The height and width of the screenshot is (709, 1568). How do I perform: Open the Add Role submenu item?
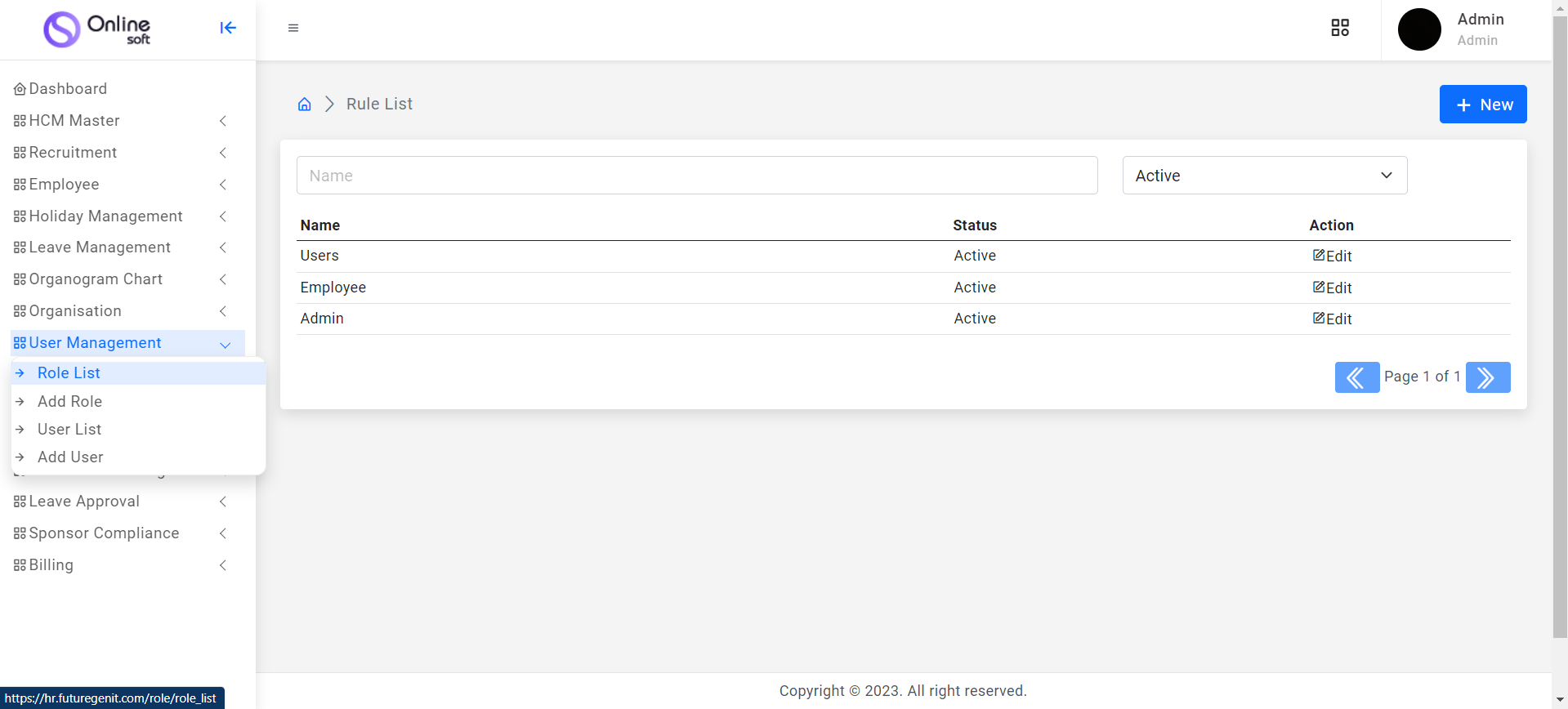[70, 401]
